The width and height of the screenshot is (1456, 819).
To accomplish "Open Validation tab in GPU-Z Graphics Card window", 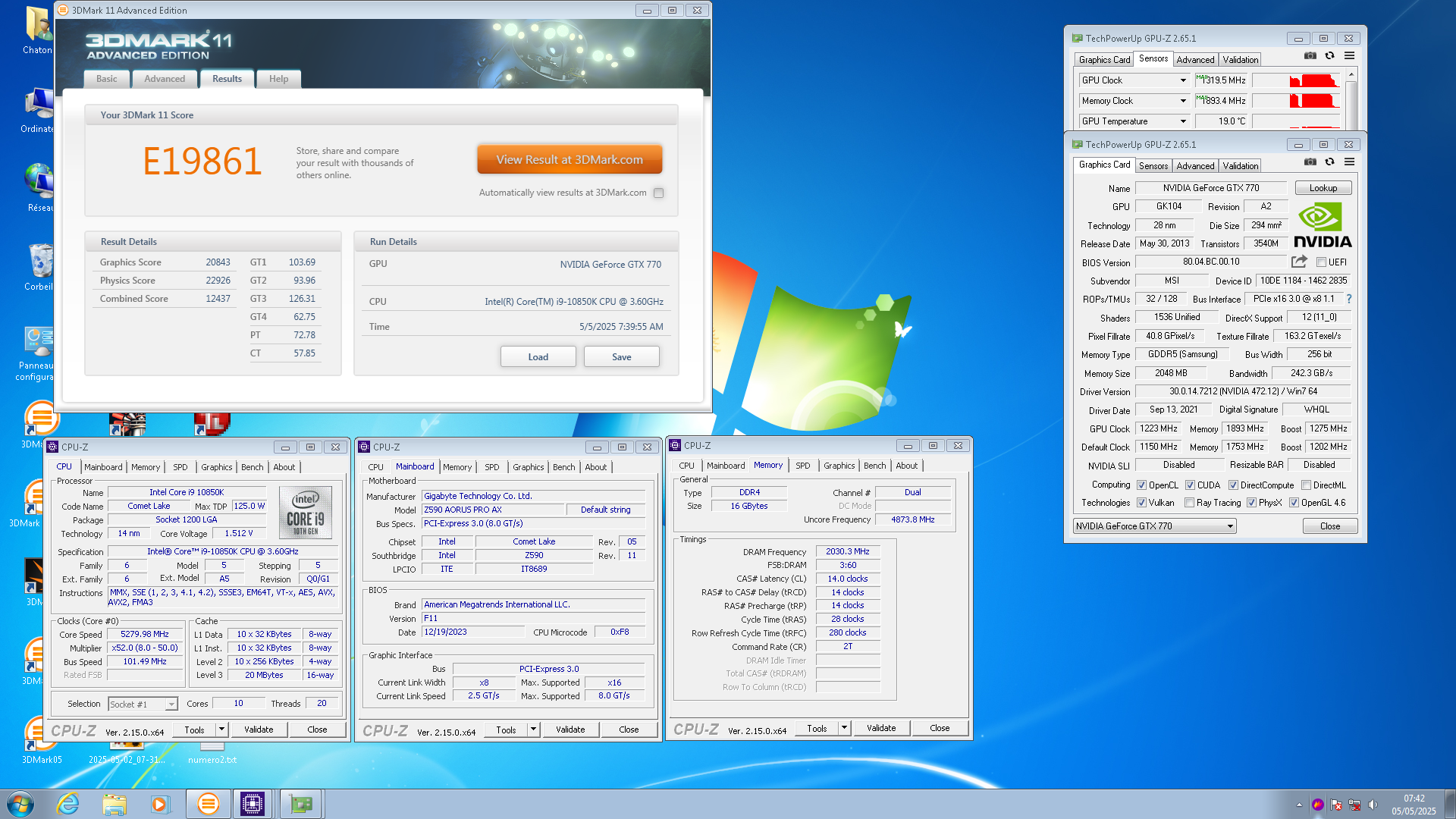I will 1241,166.
